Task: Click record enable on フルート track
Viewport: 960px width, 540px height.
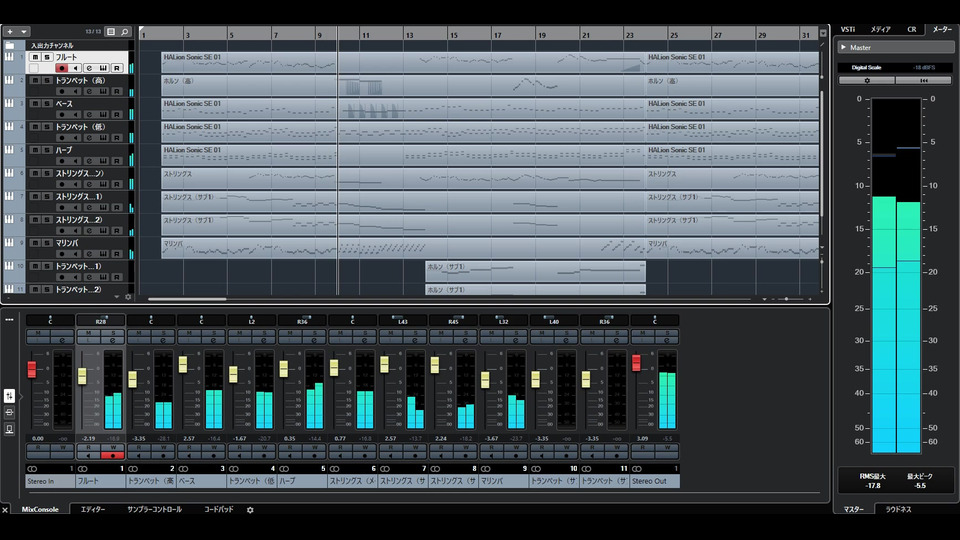Action: click(x=61, y=68)
